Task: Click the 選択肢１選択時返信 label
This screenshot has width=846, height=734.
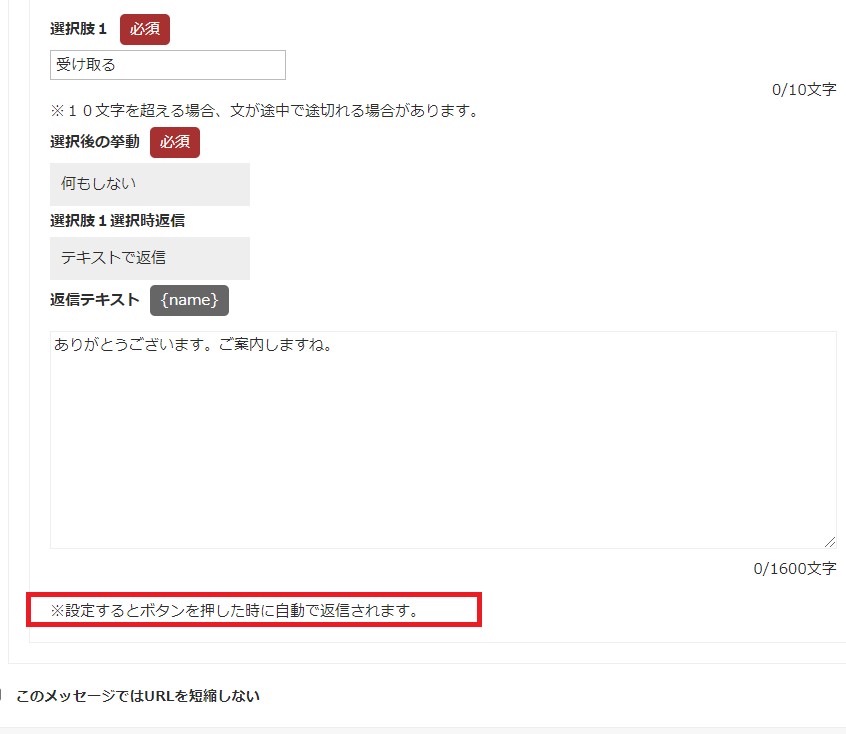Action: pos(118,221)
